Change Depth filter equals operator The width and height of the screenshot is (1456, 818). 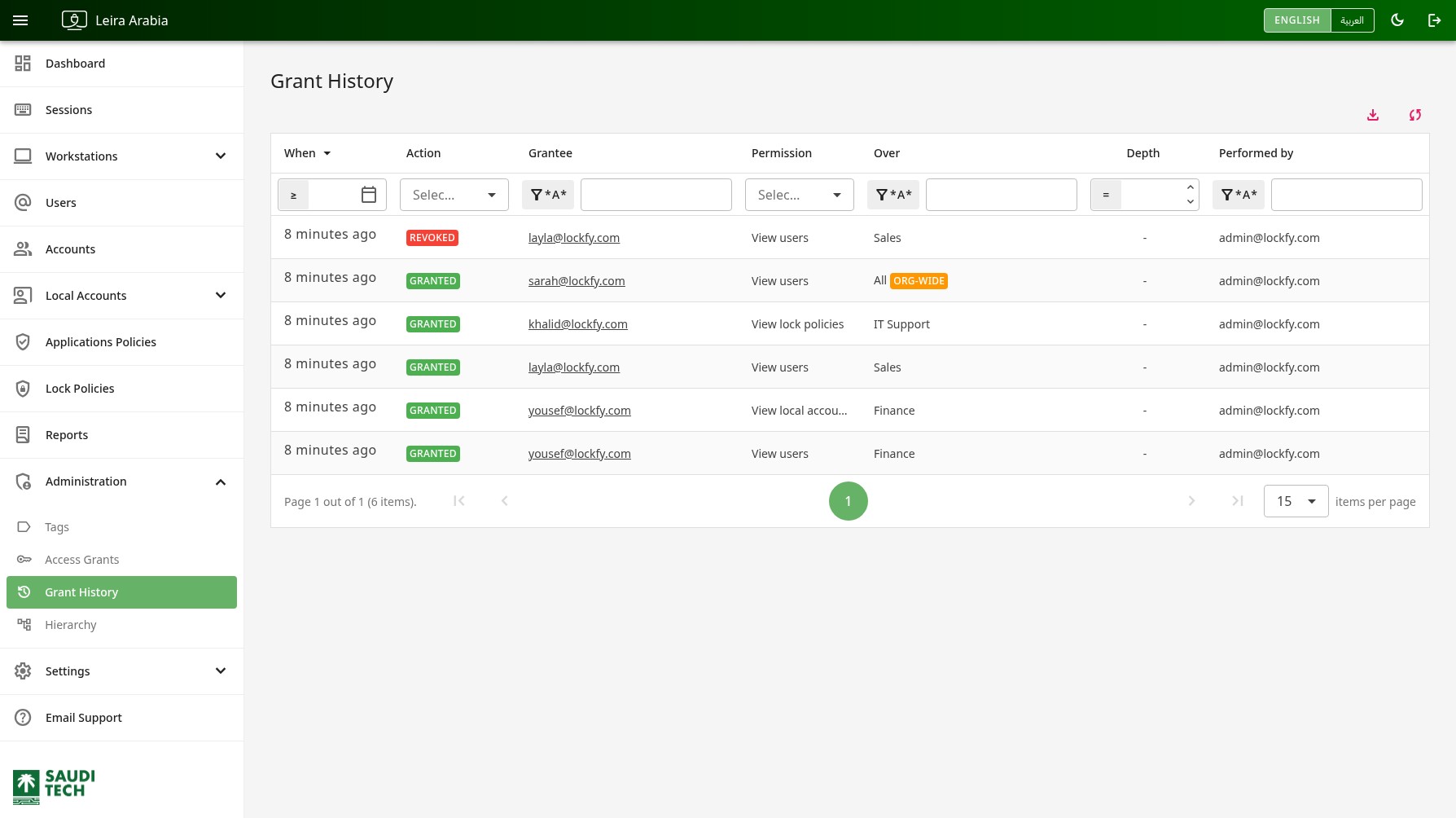coord(1106,195)
